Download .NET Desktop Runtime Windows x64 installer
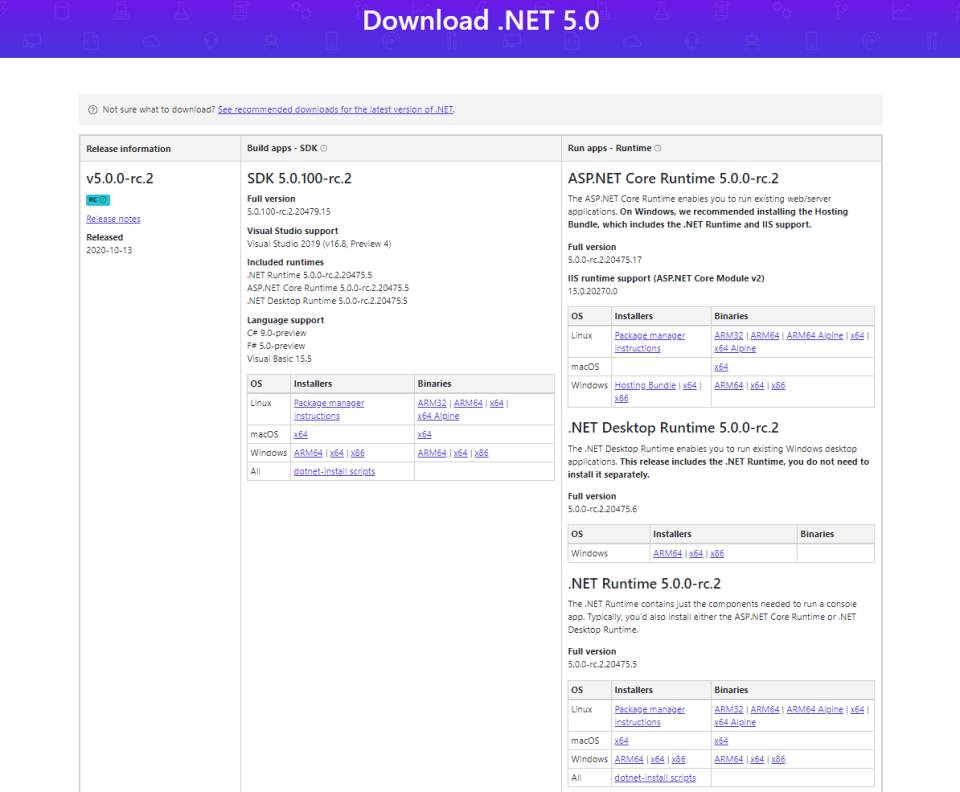The width and height of the screenshot is (960, 792). click(696, 553)
